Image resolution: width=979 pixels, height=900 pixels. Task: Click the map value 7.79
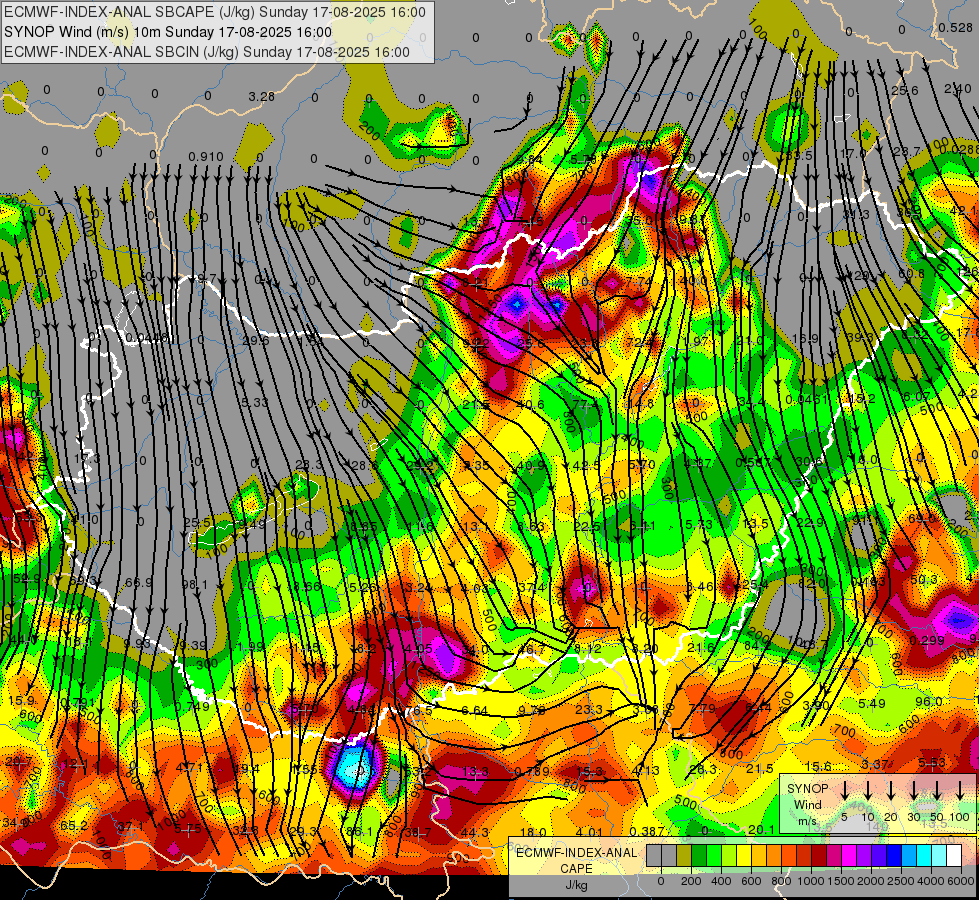[x=702, y=708]
